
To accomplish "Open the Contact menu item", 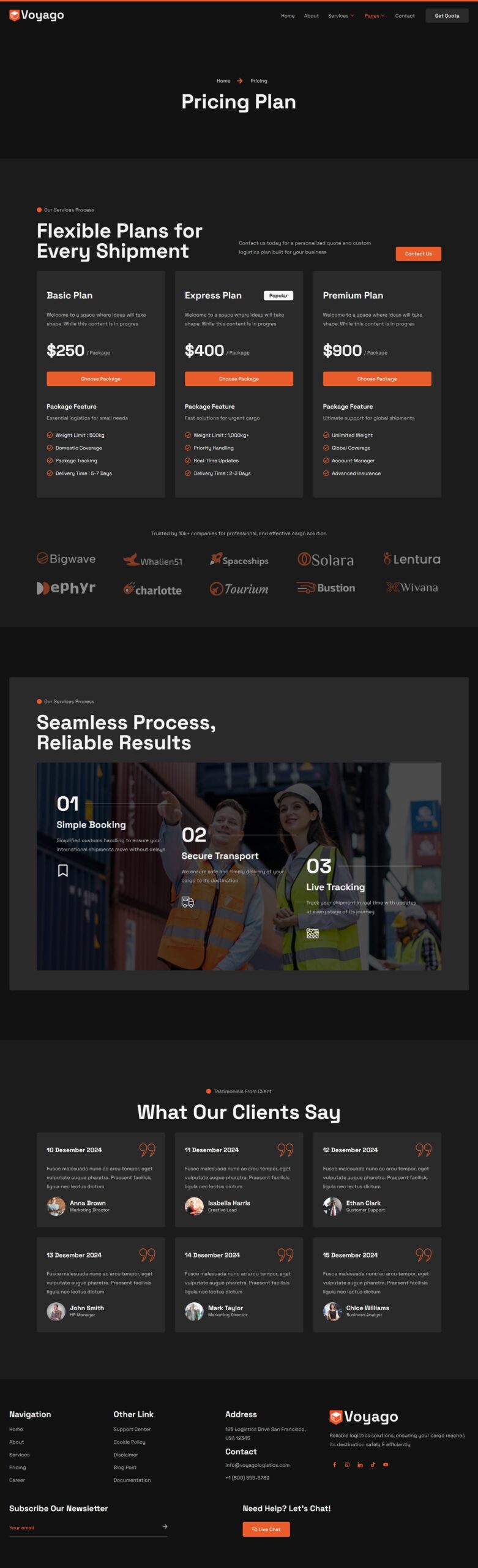I will [x=405, y=16].
